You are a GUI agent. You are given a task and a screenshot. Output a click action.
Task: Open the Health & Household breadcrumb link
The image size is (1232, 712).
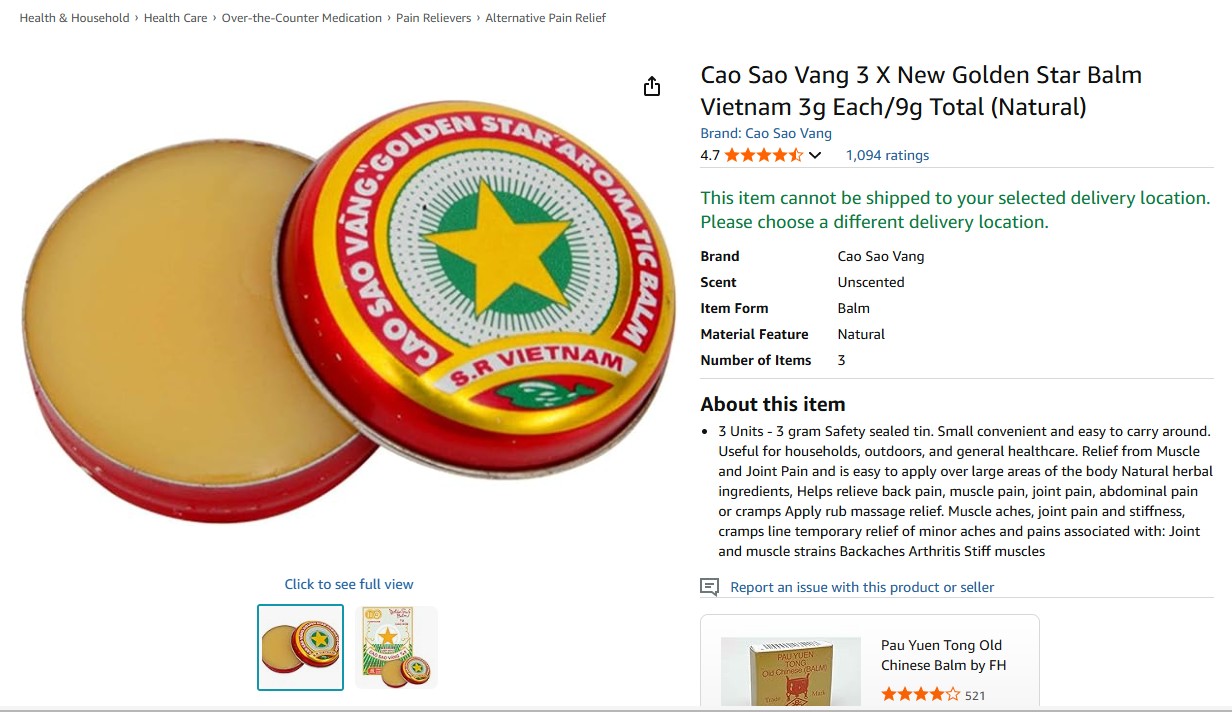pos(72,17)
